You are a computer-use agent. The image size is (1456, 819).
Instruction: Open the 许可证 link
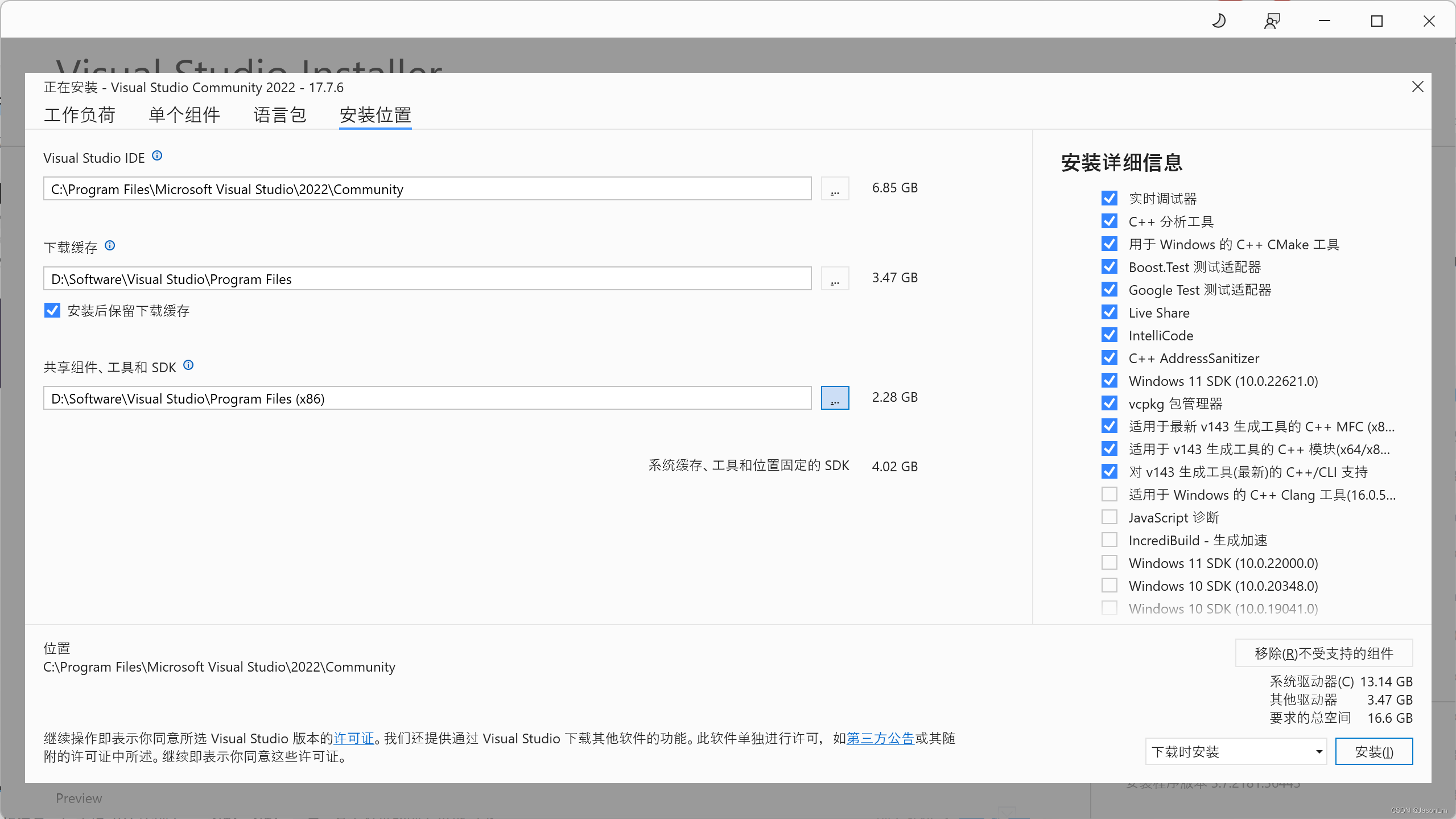[x=354, y=738]
